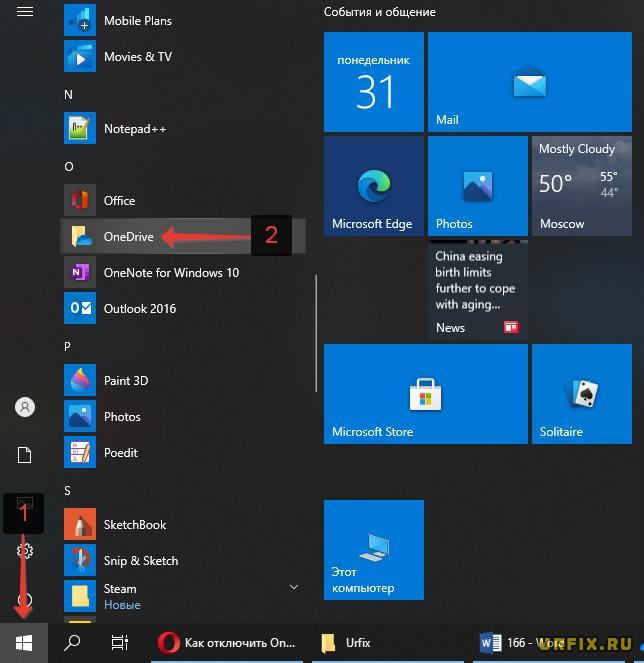Click the letter S section header
This screenshot has height=663, width=644.
(67, 490)
